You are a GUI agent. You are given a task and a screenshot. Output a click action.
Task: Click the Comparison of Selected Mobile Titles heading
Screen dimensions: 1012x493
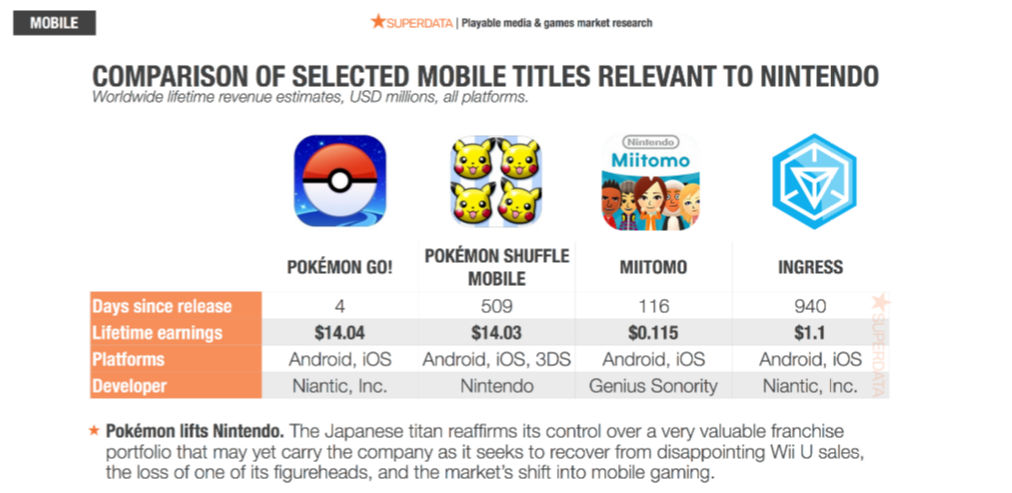pos(486,75)
